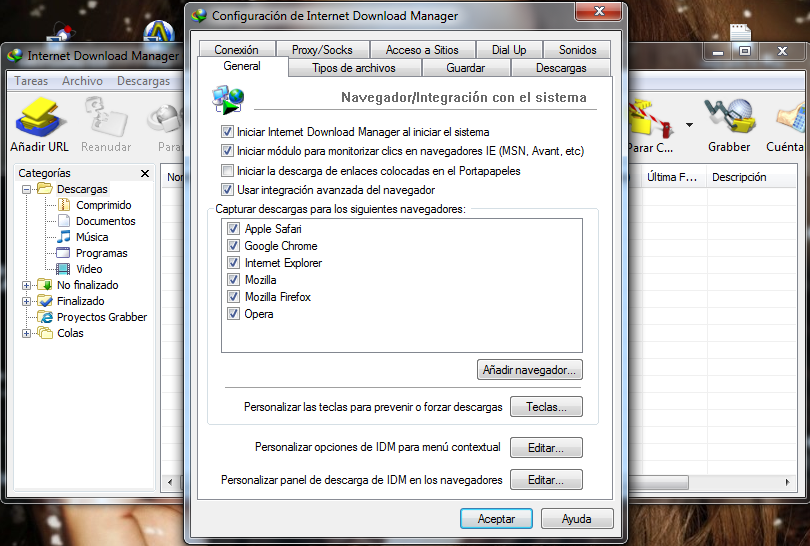
Task: Switch to the Sonidos tab
Action: (x=577, y=50)
